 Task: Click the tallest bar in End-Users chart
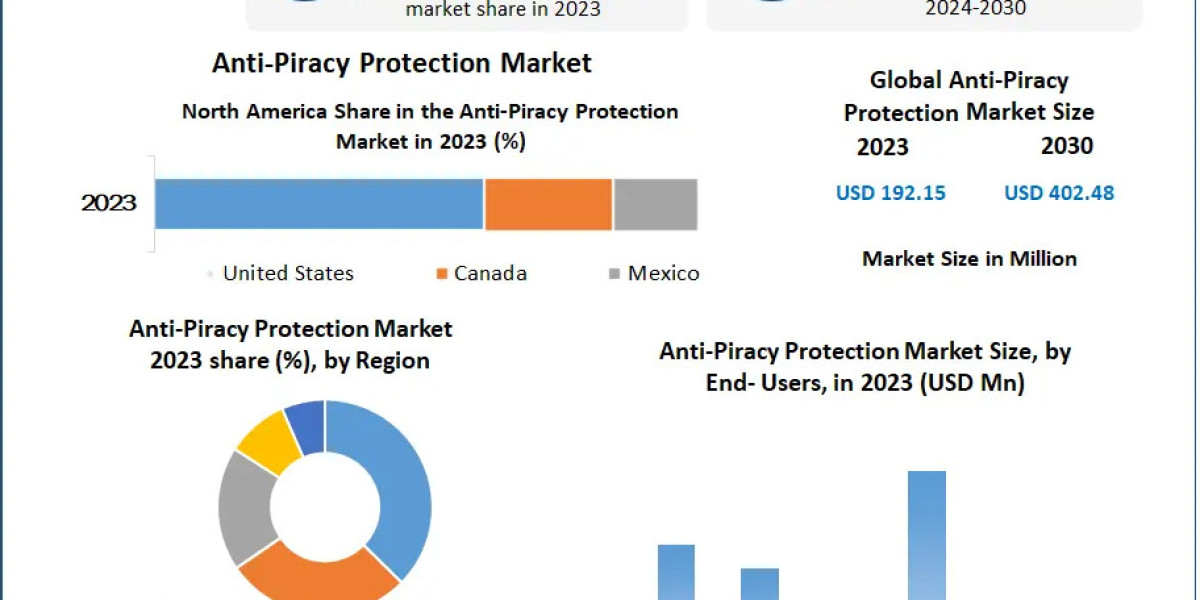pos(926,535)
